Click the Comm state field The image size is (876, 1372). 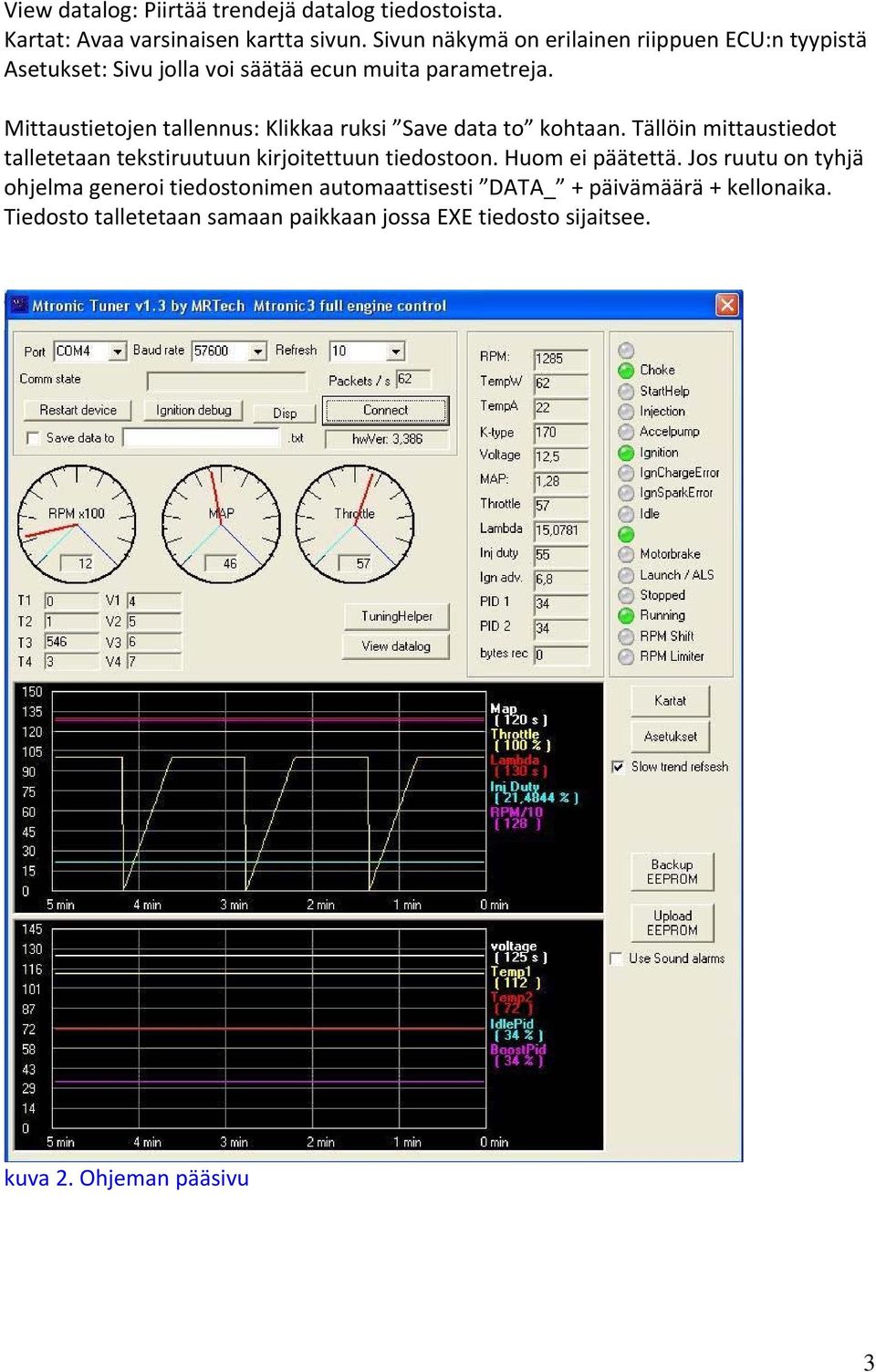[227, 381]
